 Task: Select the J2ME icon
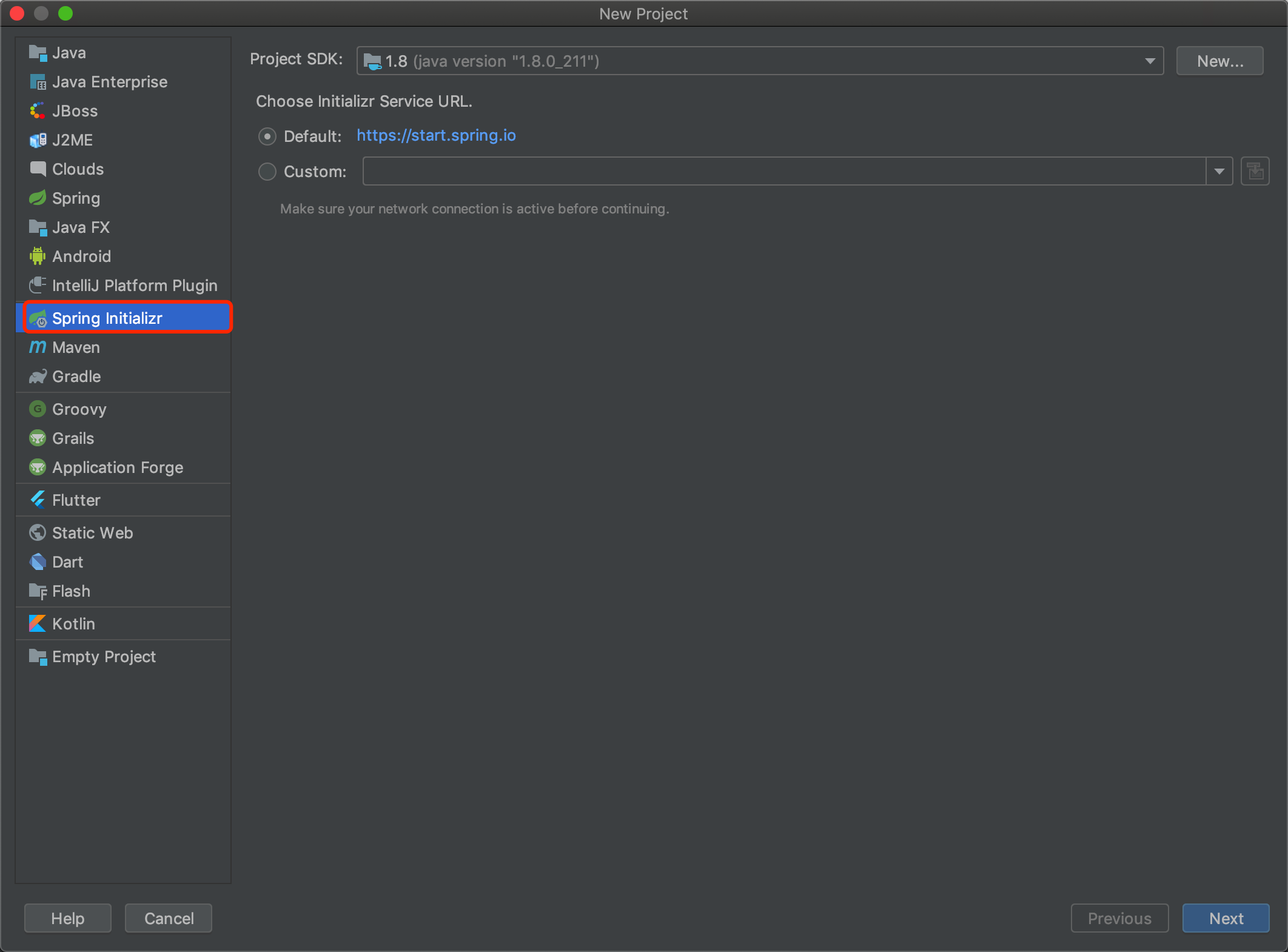pyautogui.click(x=38, y=140)
